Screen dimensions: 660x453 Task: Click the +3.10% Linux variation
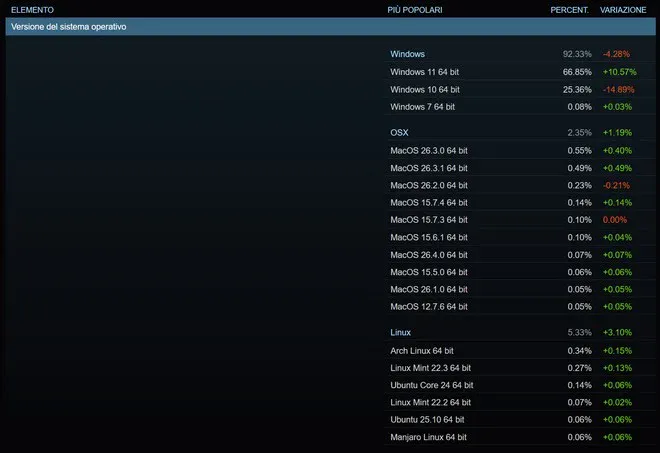617,332
